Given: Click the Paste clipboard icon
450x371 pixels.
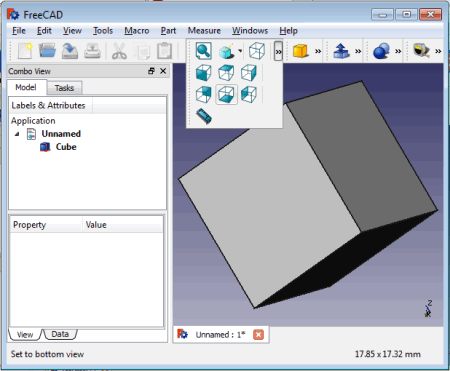Looking at the screenshot, I should point(164,51).
